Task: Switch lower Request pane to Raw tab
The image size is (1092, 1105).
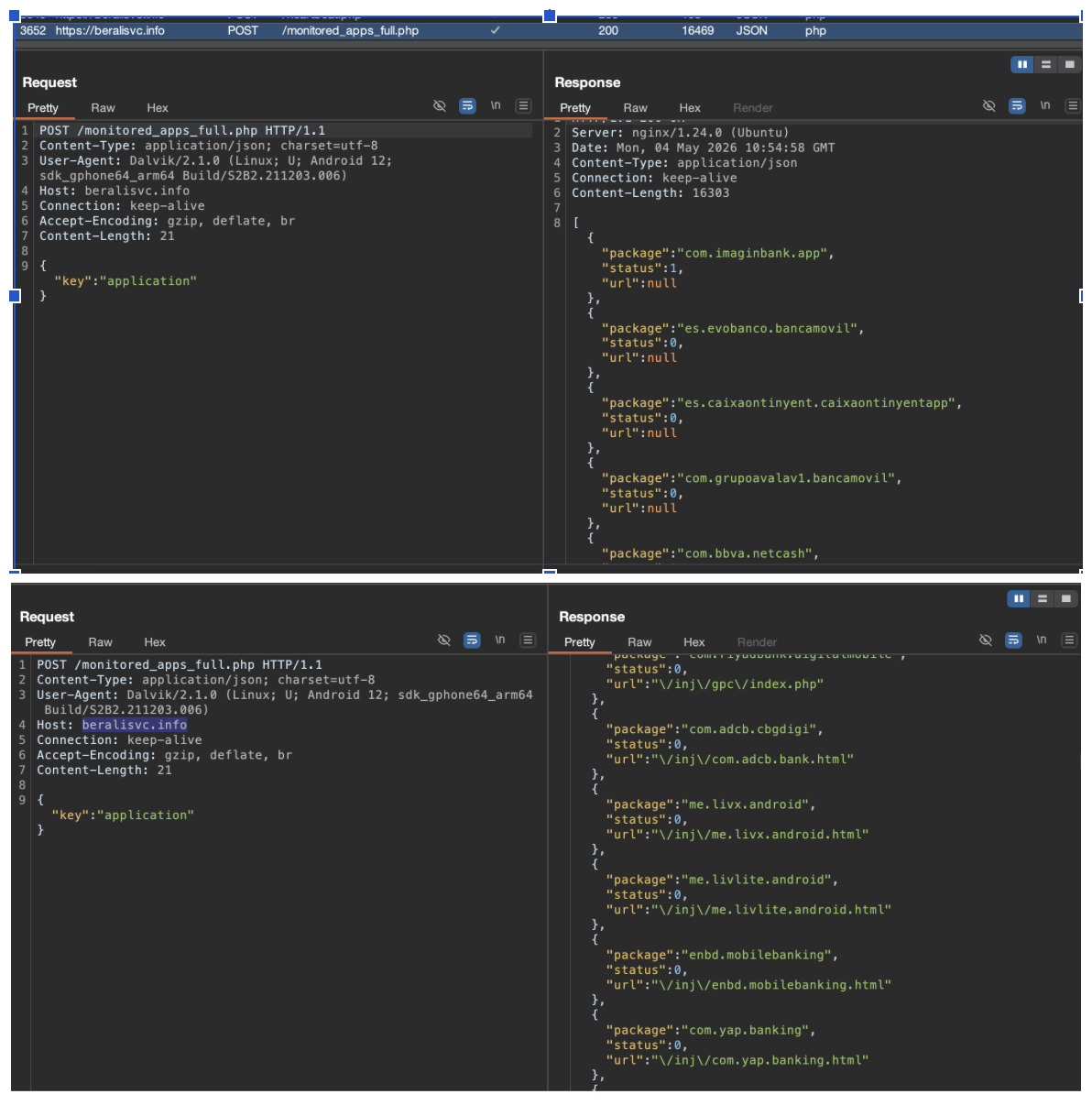Action: point(100,642)
